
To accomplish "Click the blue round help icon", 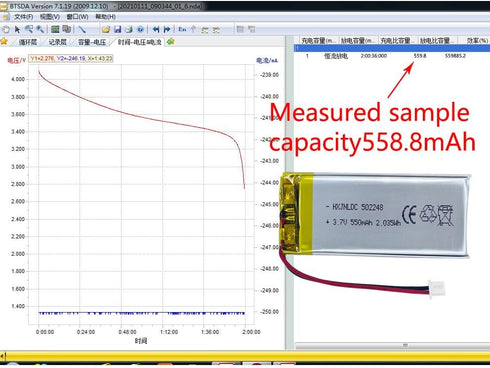I will click(x=140, y=29).
